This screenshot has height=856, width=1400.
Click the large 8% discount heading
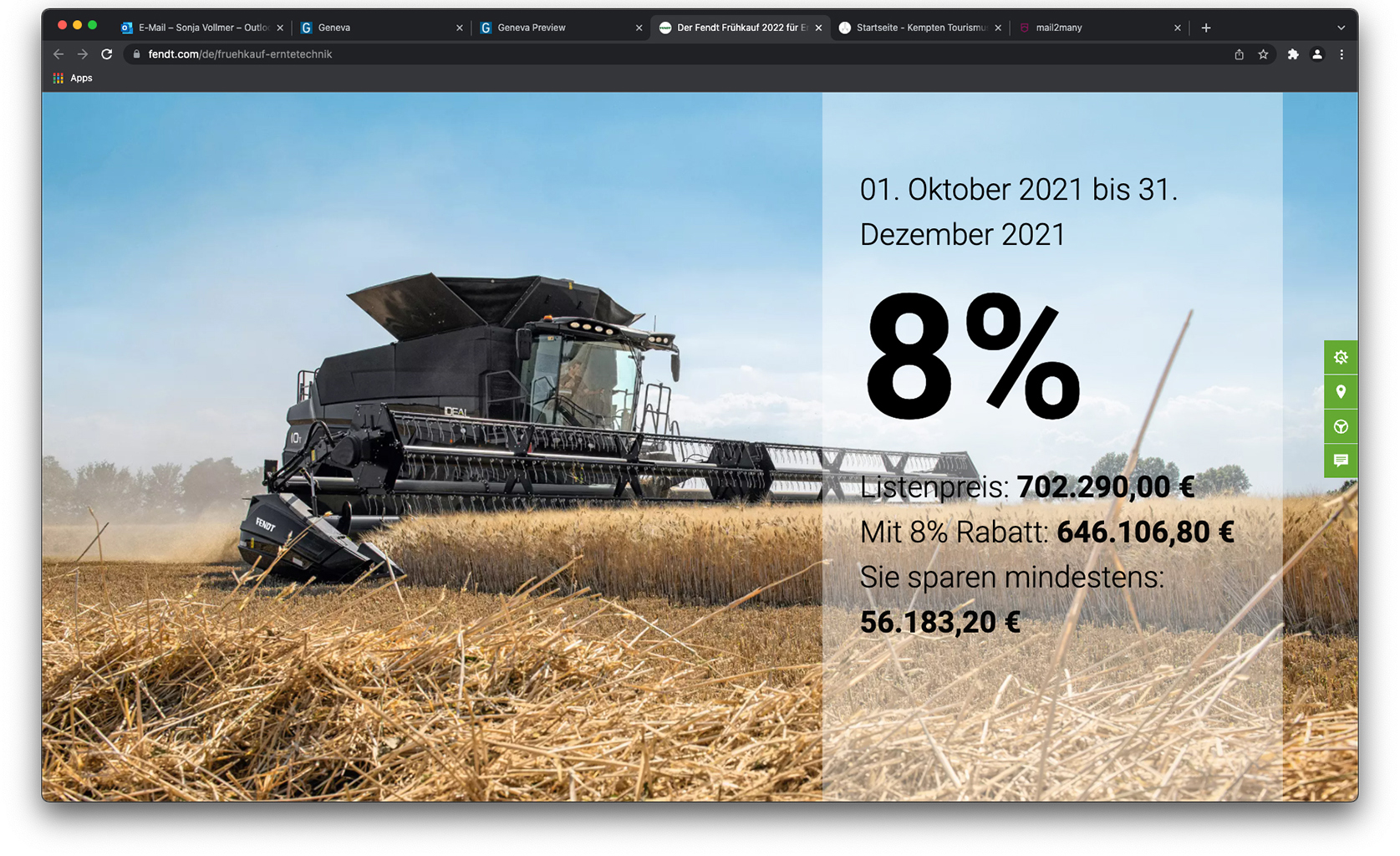pos(973,355)
